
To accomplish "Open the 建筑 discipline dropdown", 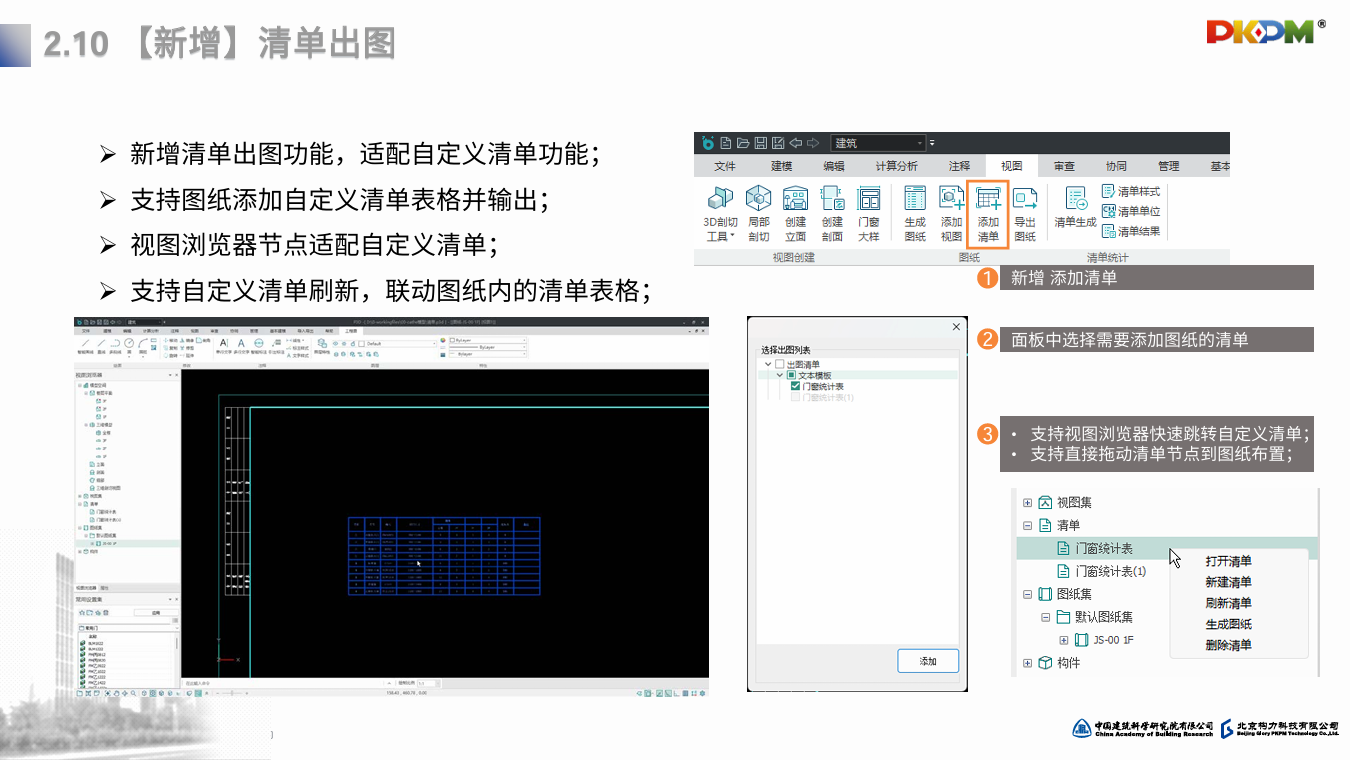I will coord(878,143).
